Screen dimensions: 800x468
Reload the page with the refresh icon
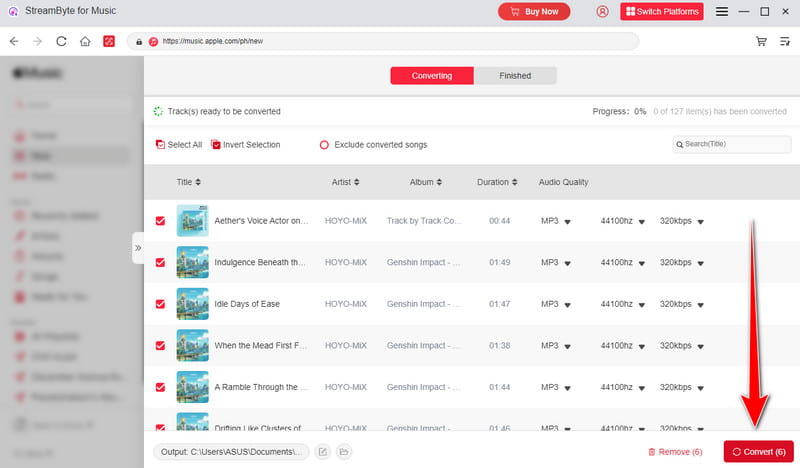click(x=62, y=42)
